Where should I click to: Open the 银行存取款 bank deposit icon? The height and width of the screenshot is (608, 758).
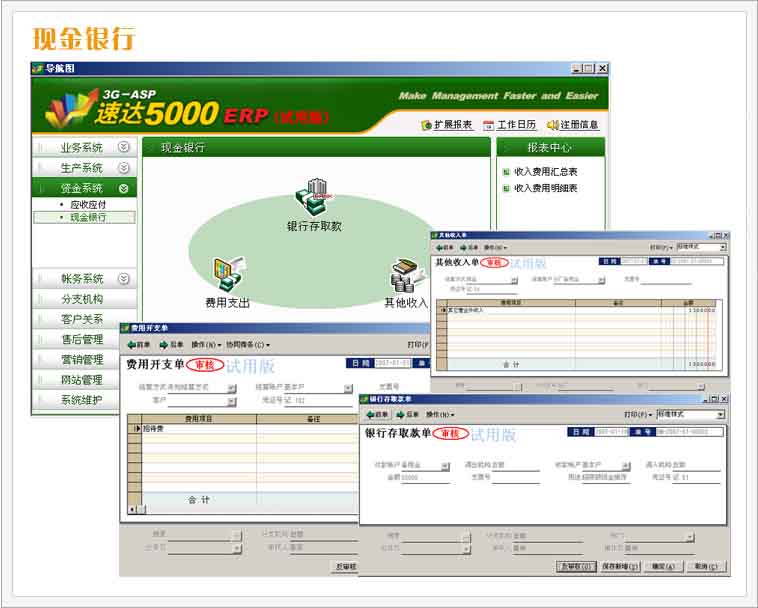click(x=315, y=197)
